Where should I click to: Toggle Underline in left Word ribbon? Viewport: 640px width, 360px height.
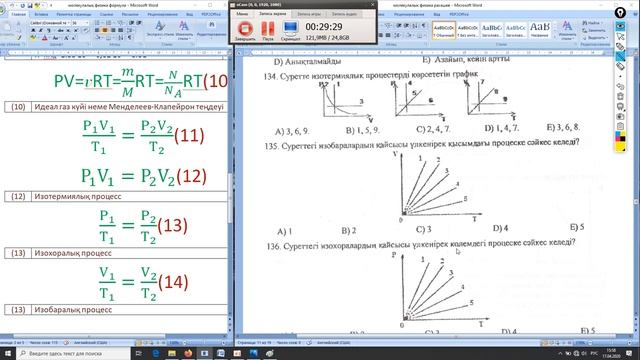pyautogui.click(x=49, y=30)
